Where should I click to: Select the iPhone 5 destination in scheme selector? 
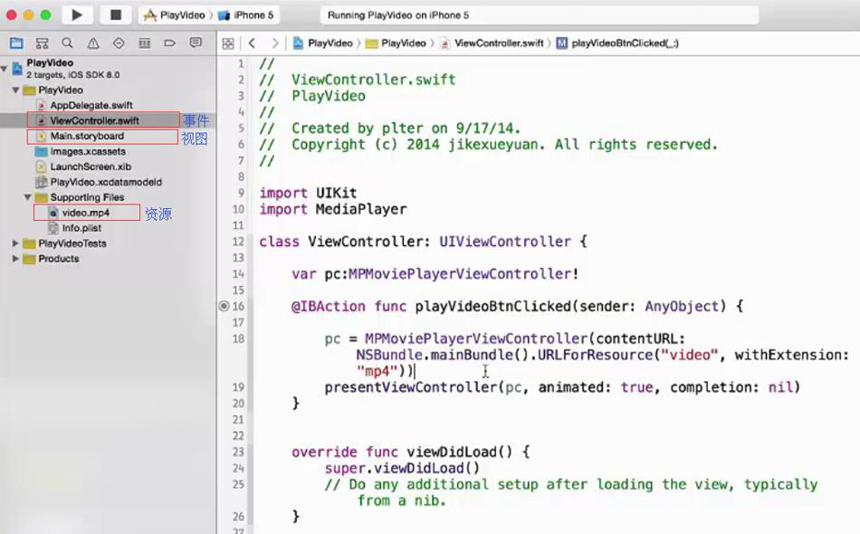tap(246, 15)
